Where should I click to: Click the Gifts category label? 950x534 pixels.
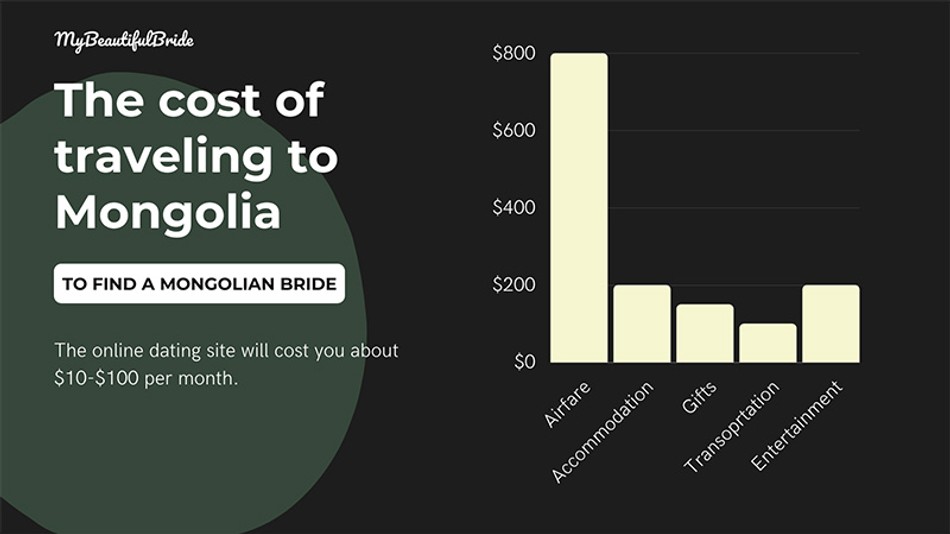click(x=699, y=397)
